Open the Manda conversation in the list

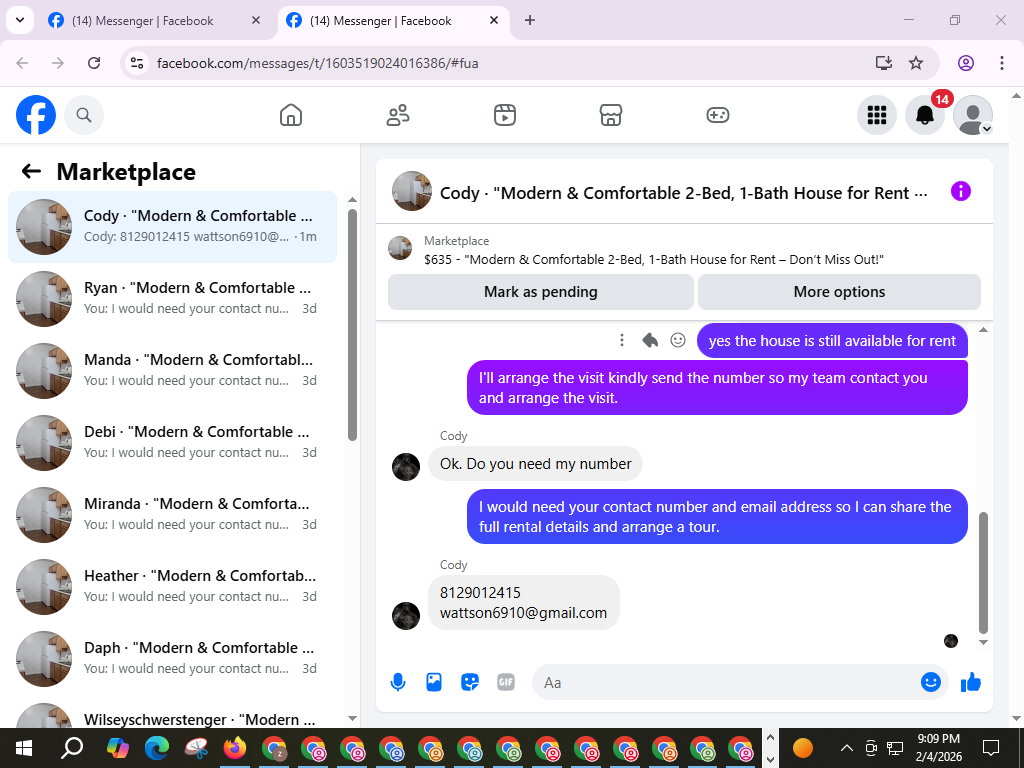[x=172, y=370]
